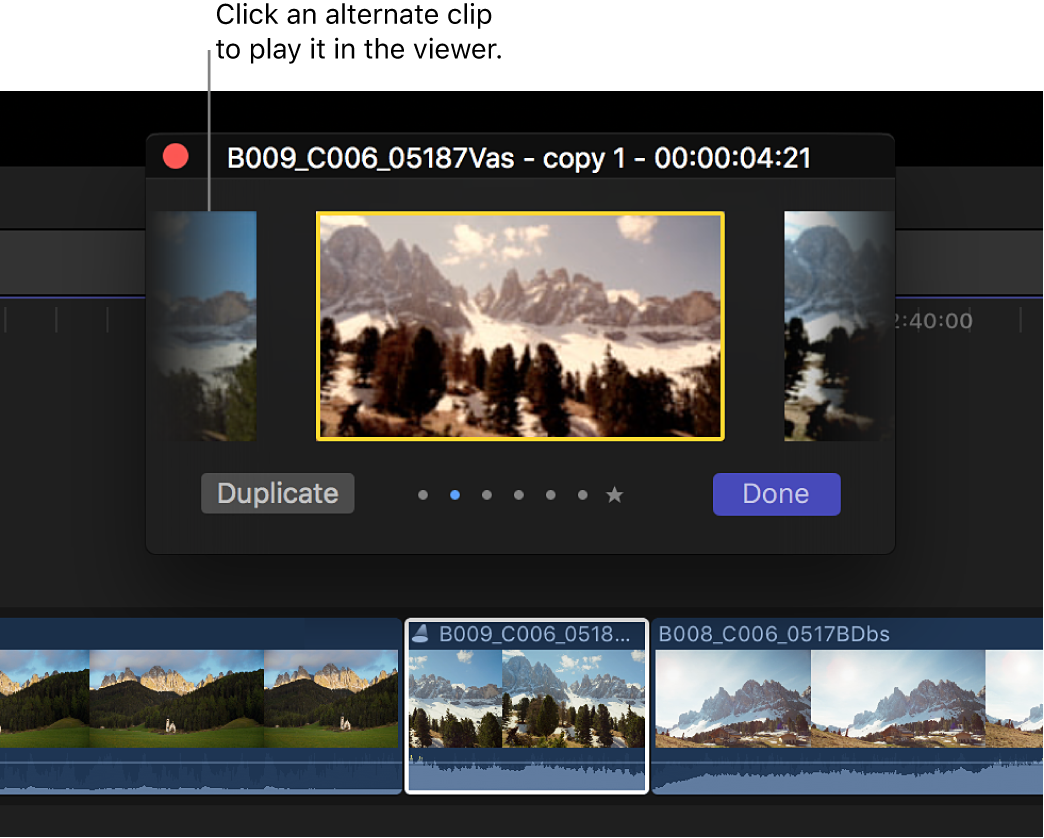Select the highlighted blue dot indicator

(455, 494)
